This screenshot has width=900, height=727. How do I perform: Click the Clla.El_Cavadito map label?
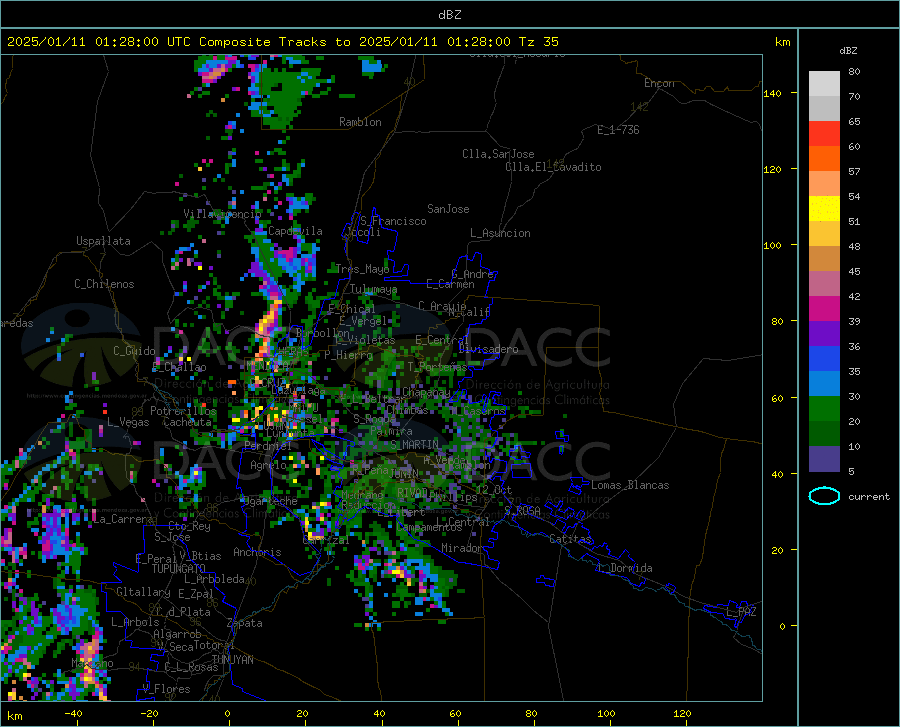click(553, 167)
